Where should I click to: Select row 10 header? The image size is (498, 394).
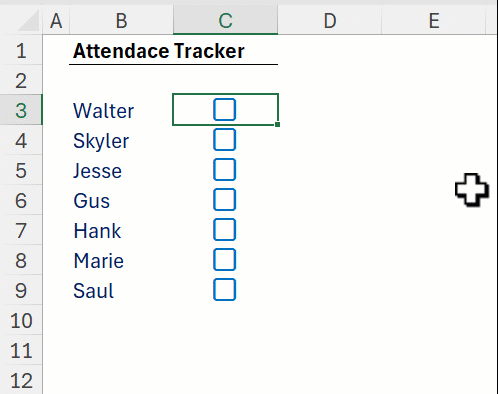point(21,320)
